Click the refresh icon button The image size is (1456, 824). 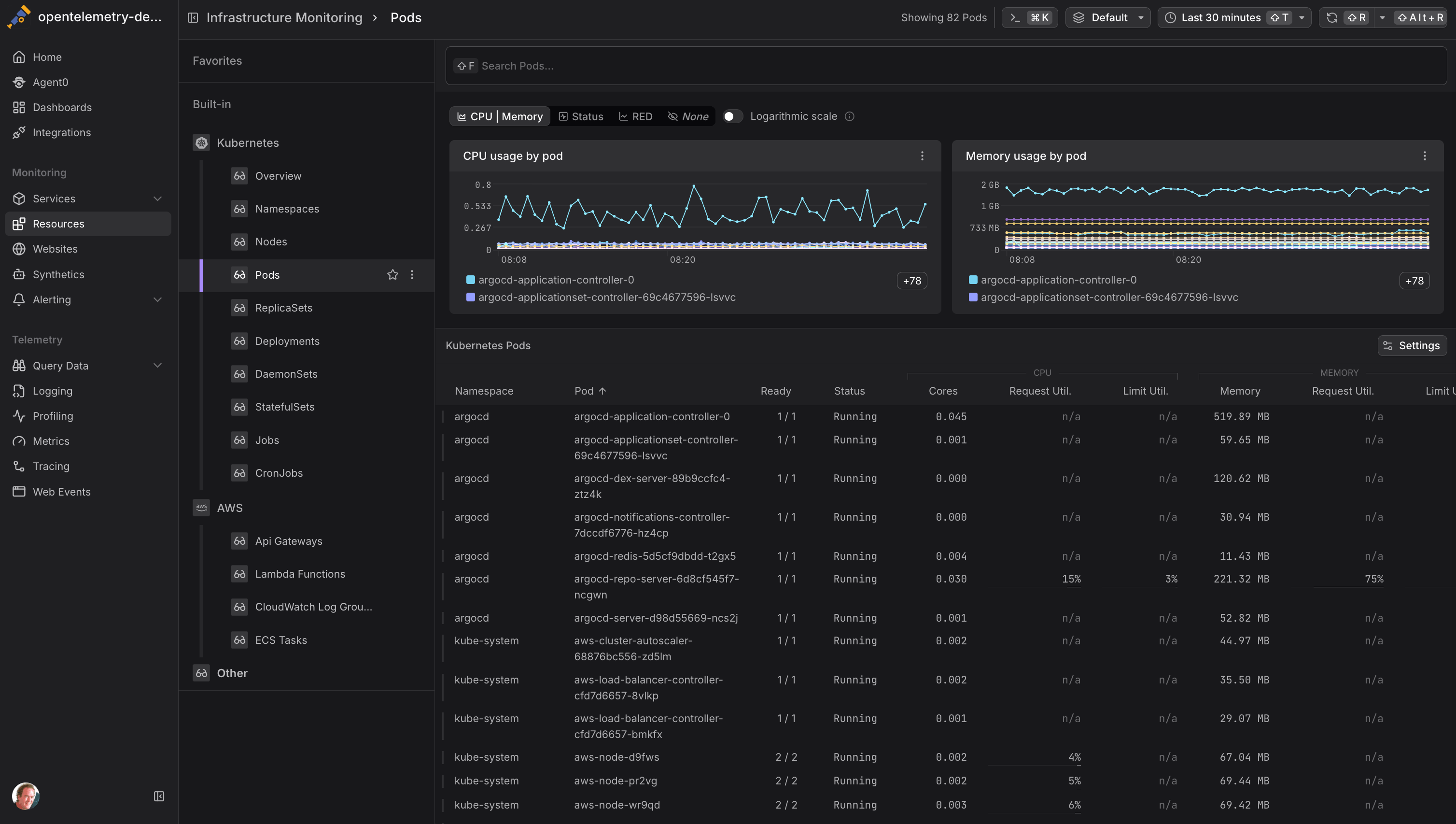(1331, 17)
